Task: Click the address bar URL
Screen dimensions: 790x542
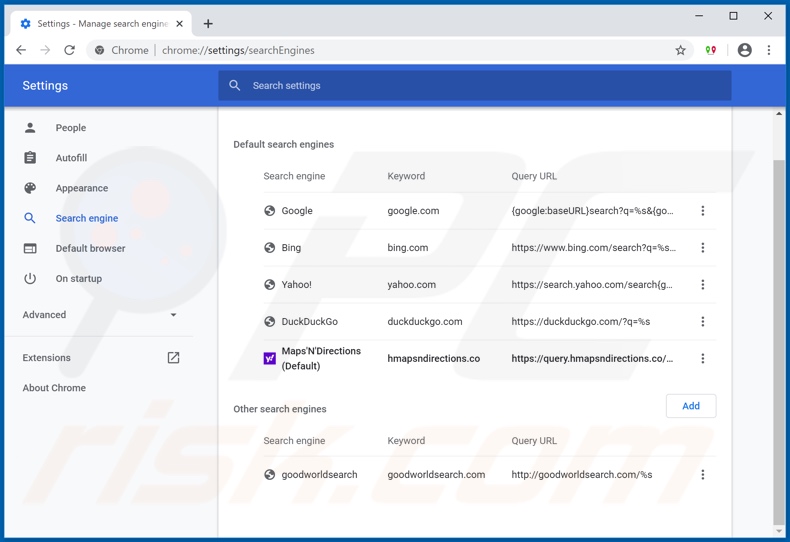Action: coord(238,50)
